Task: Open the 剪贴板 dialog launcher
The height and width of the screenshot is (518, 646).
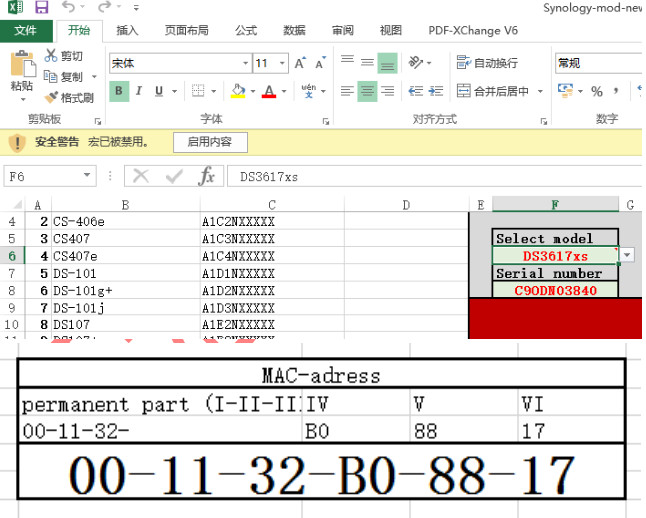Action: (98, 121)
